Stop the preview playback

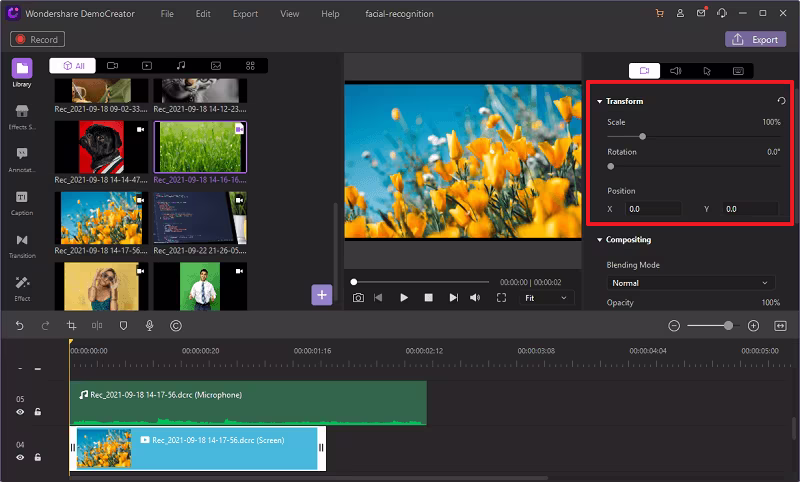(429, 297)
